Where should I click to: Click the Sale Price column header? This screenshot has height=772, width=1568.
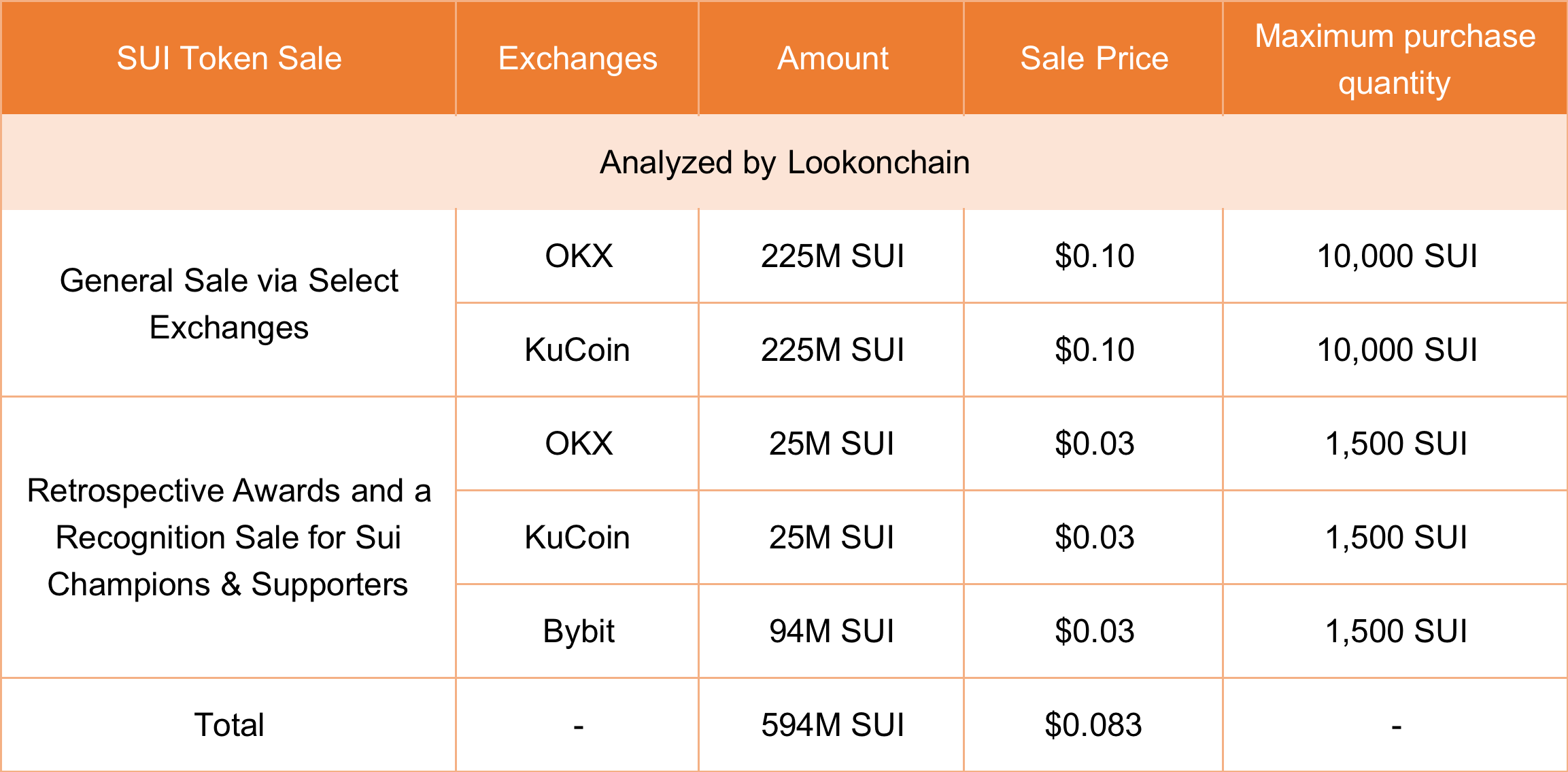tap(1094, 58)
